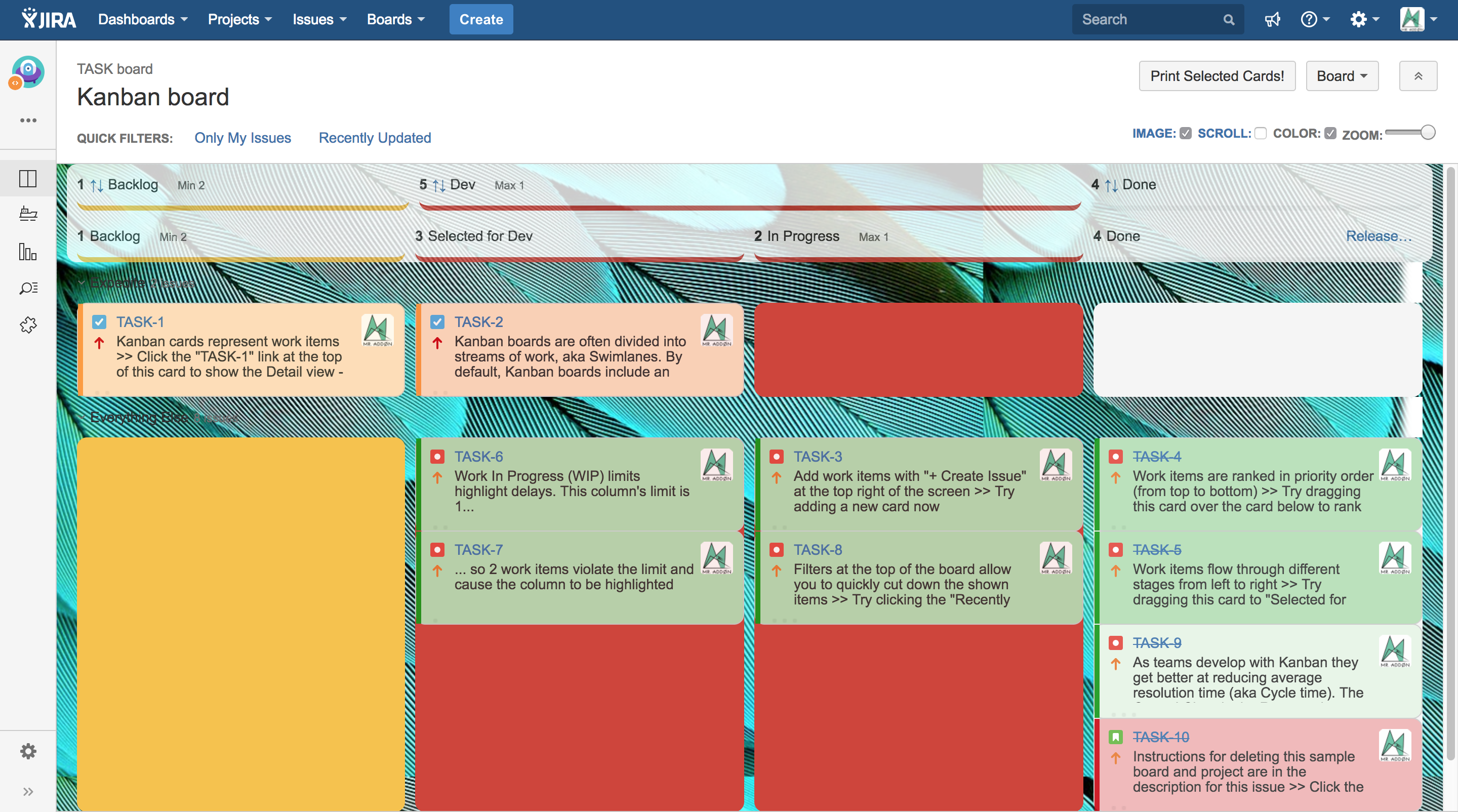
Task: Collapse the Expedite swimlane
Action: pyautogui.click(x=82, y=283)
